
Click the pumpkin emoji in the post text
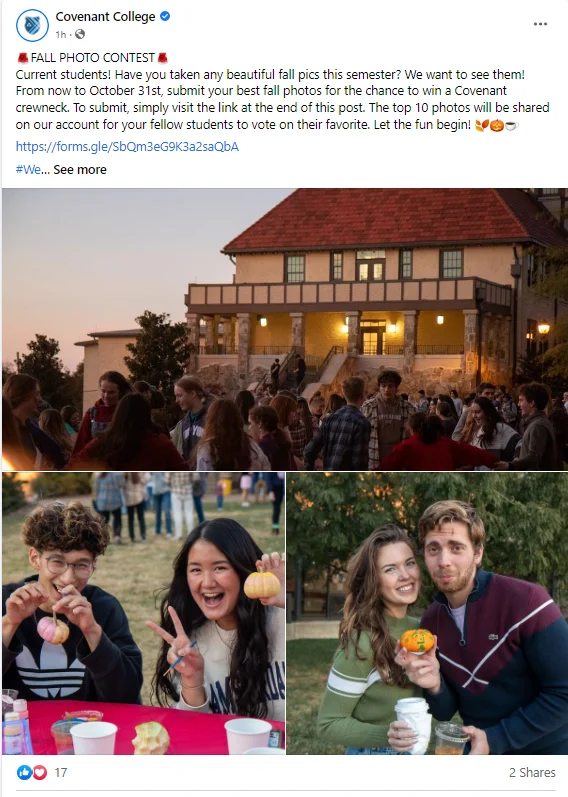pyautogui.click(x=497, y=125)
